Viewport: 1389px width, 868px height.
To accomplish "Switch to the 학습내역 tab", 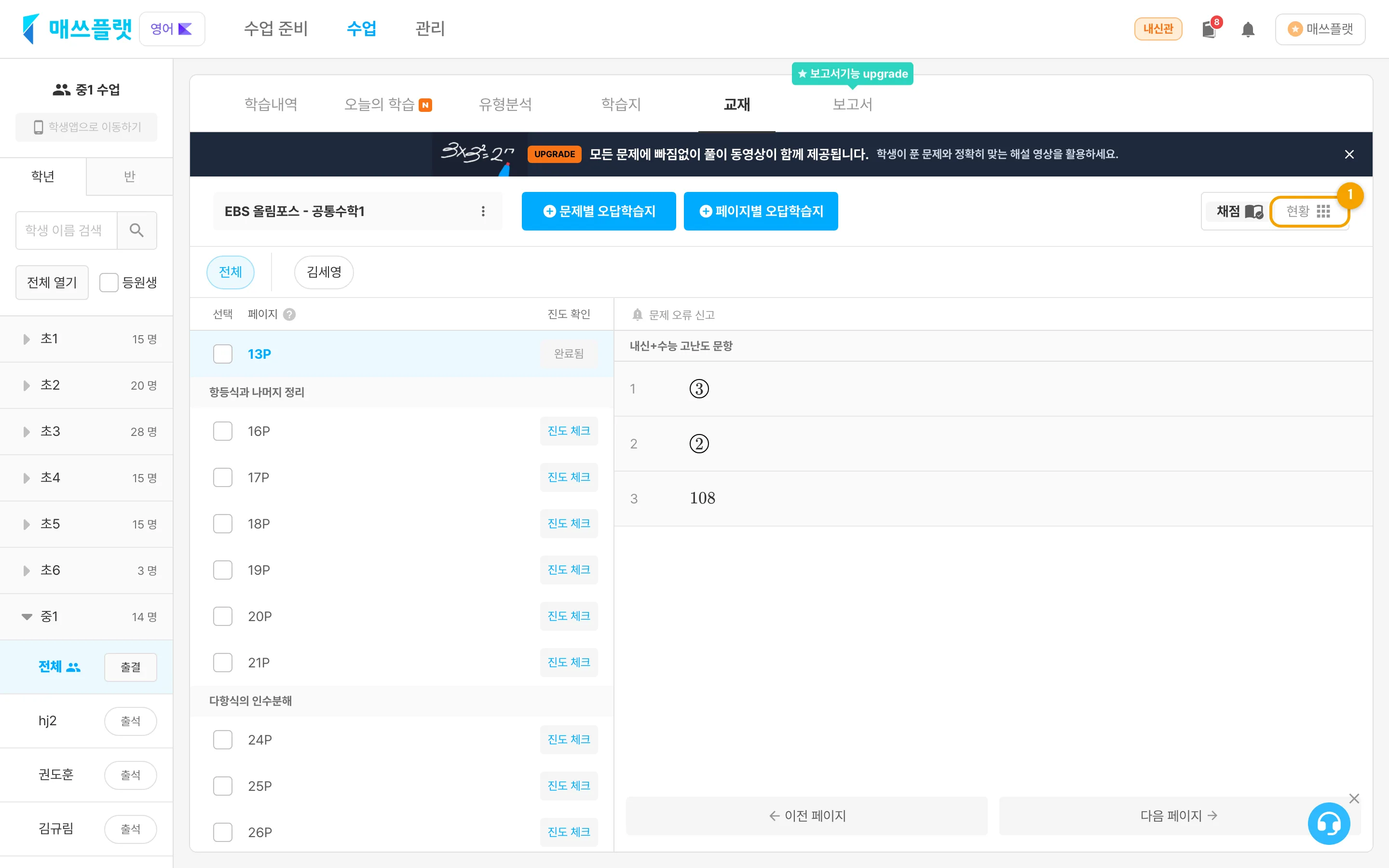I will coord(271,105).
